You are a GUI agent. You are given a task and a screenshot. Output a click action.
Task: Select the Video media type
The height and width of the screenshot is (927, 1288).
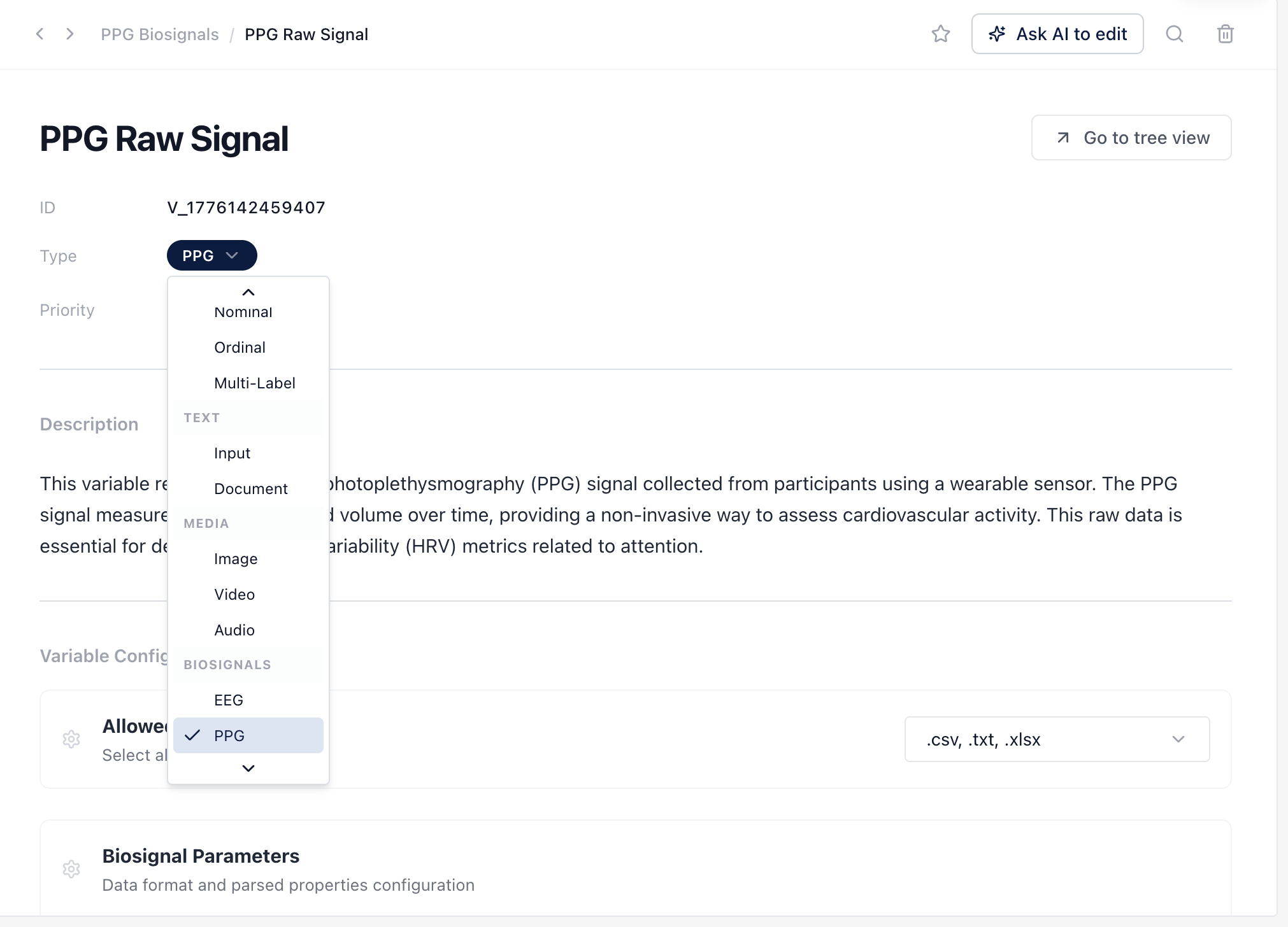(x=234, y=595)
